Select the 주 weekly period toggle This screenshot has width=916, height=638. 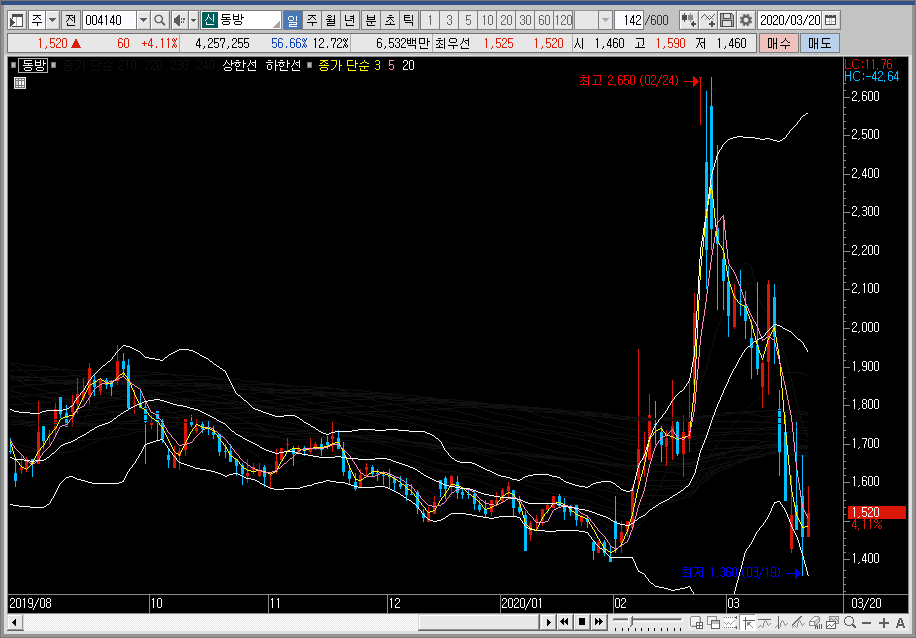312,20
